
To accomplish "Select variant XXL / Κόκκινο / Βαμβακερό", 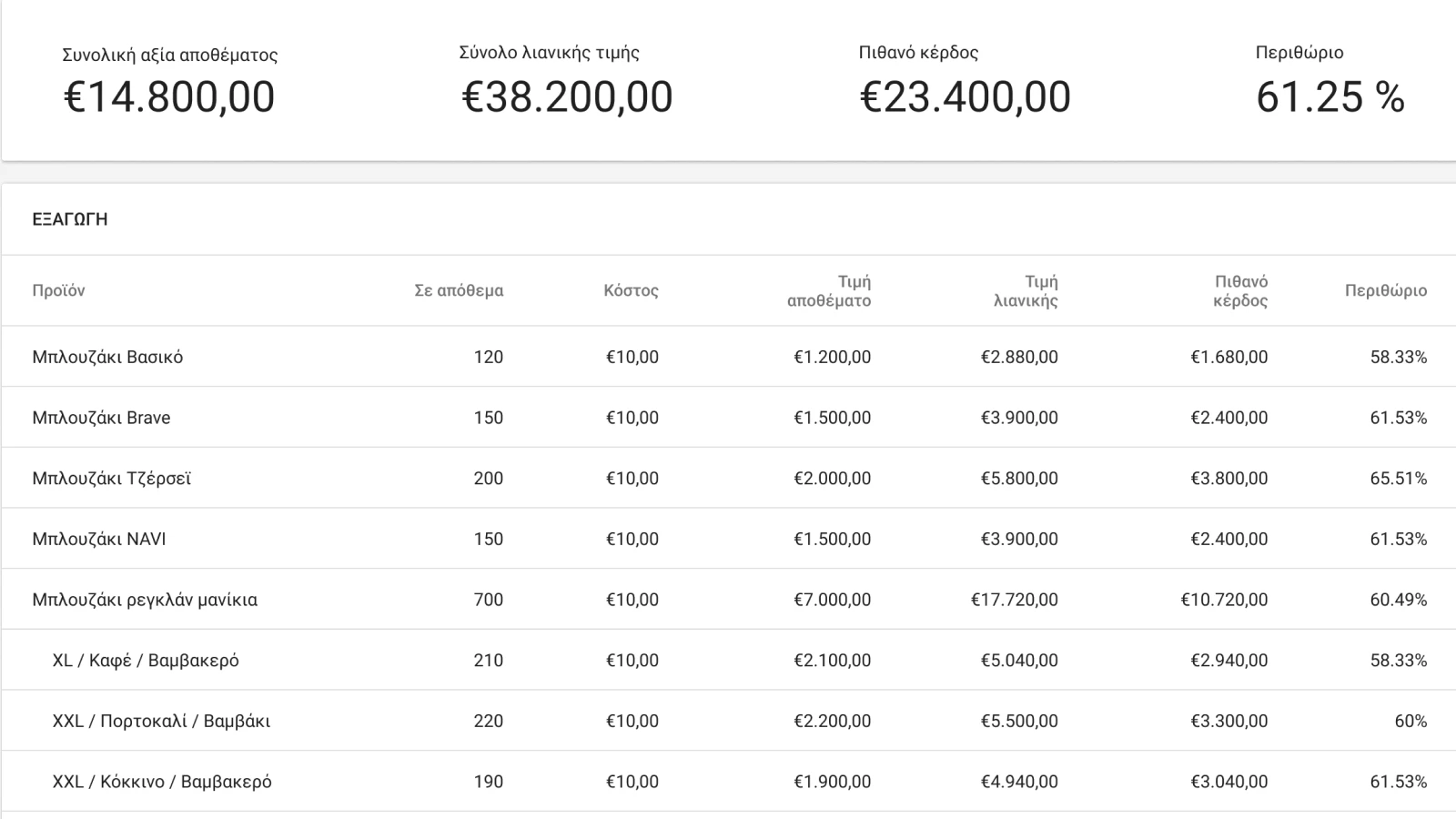I will coord(162,782).
